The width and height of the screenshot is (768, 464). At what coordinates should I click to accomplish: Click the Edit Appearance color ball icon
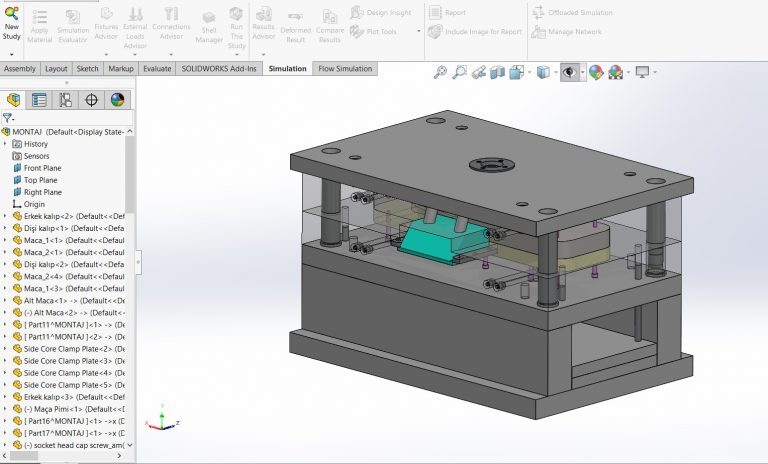(595, 72)
